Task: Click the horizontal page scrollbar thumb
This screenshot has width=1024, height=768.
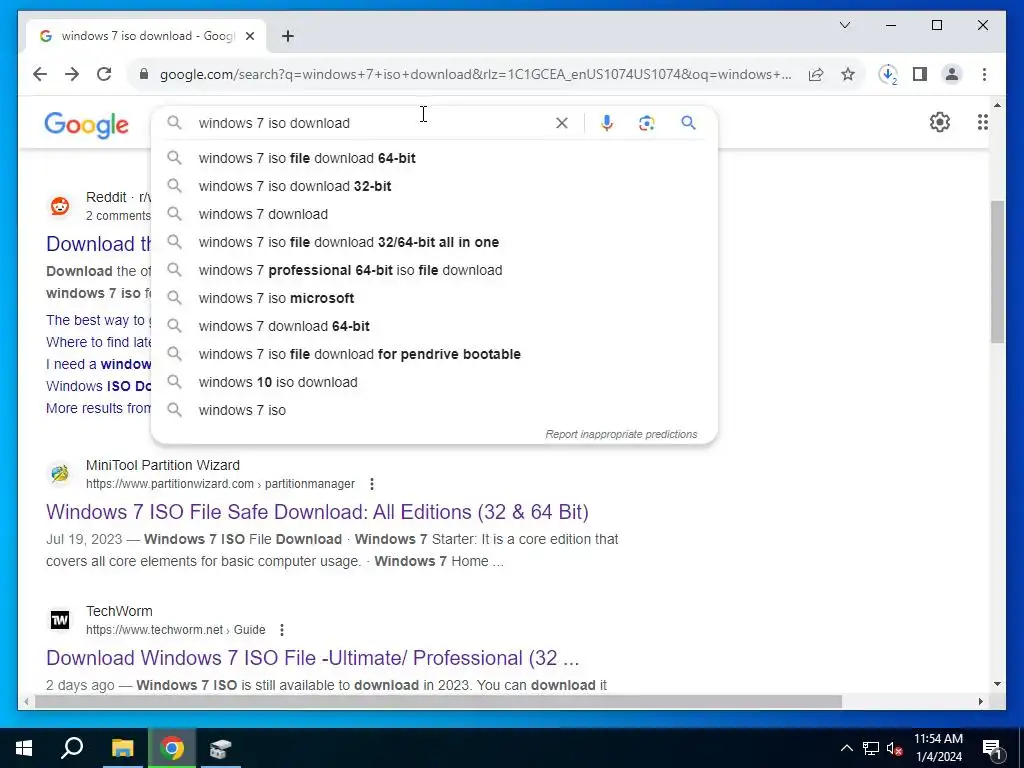Action: (x=438, y=702)
